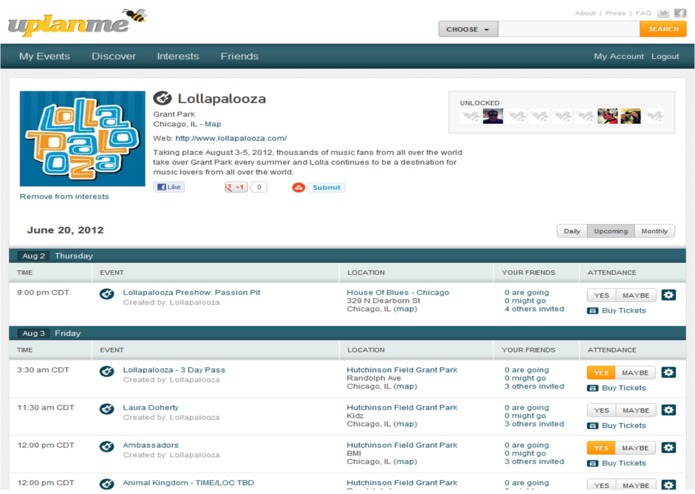Image resolution: width=695 pixels, height=494 pixels.
Task: Open the lollapalooza.com web link
Action: (x=231, y=138)
